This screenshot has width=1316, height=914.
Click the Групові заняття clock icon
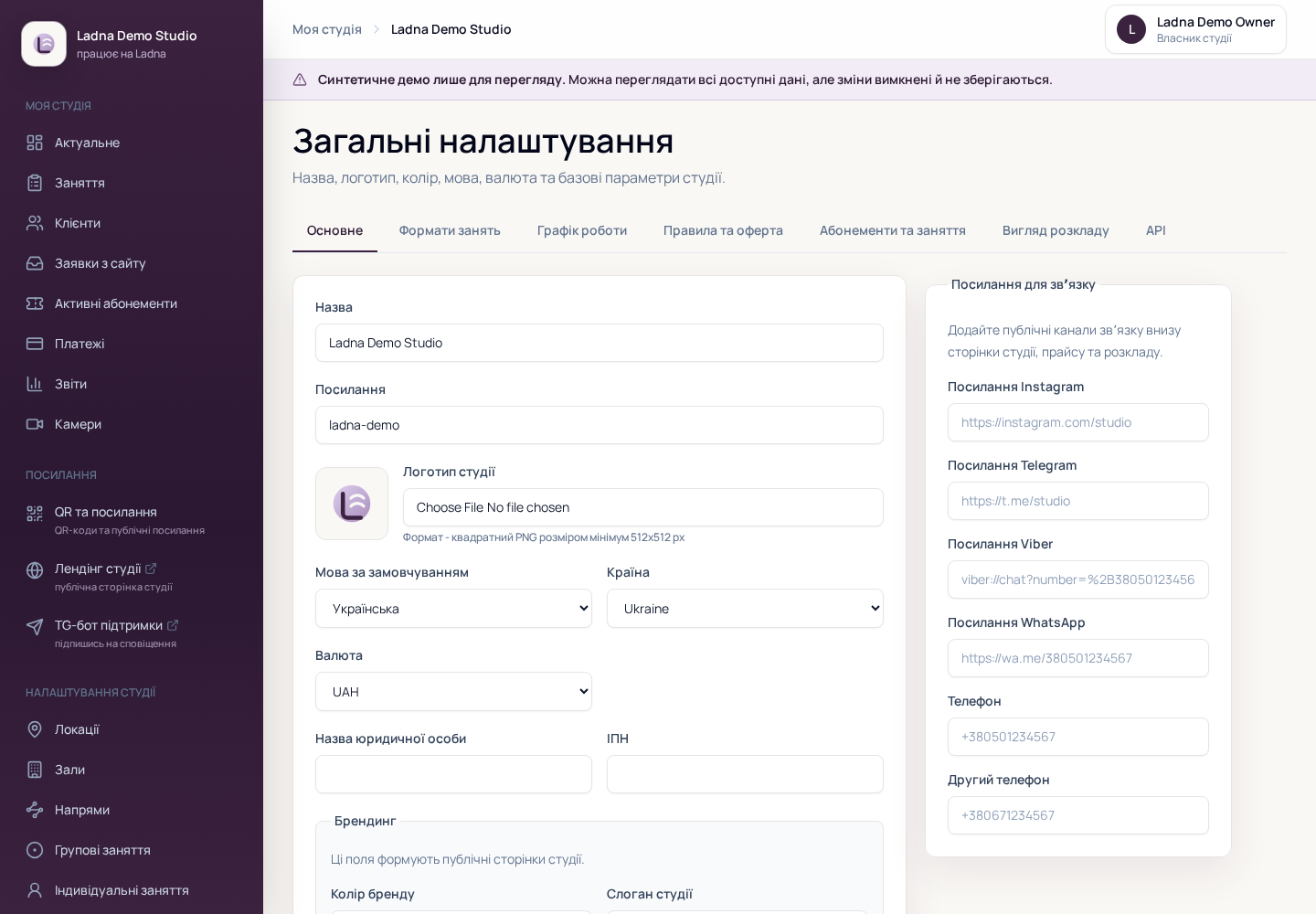pos(35,850)
